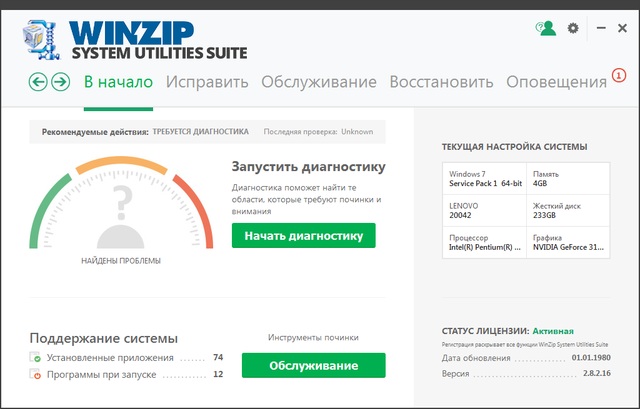
Task: Click the active license status 'Активная'
Action: tap(553, 330)
